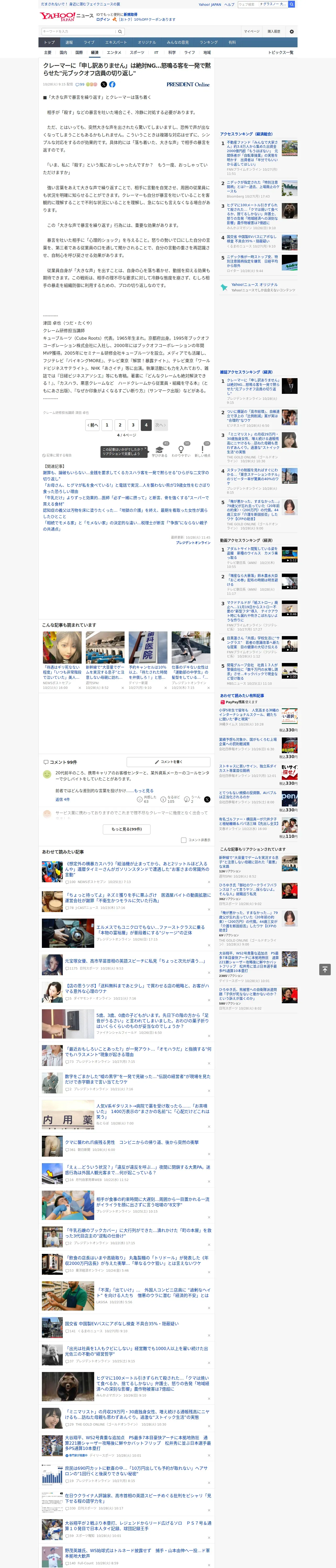The height and width of the screenshot is (1568, 336).
Task: Open related link 「牛乳だけ」よりずっと効果的
Action: [x=126, y=501]
